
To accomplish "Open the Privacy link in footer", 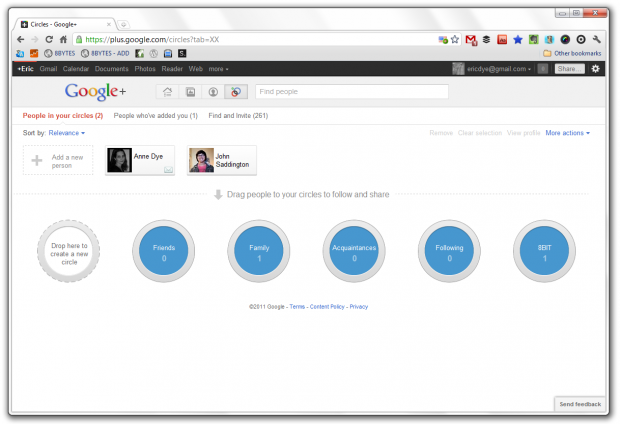I will pyautogui.click(x=359, y=307).
